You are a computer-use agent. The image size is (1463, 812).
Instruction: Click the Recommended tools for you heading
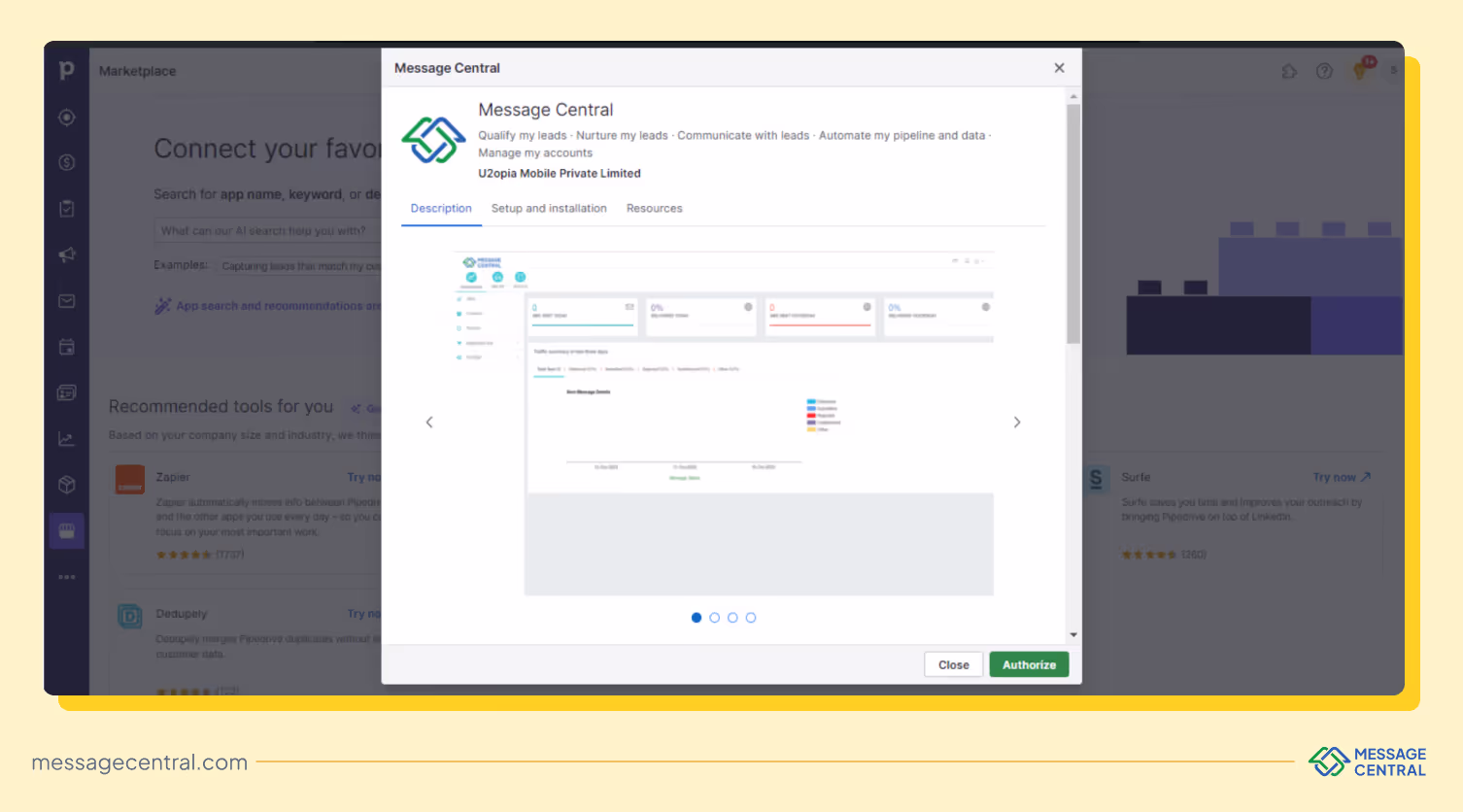pyautogui.click(x=221, y=406)
